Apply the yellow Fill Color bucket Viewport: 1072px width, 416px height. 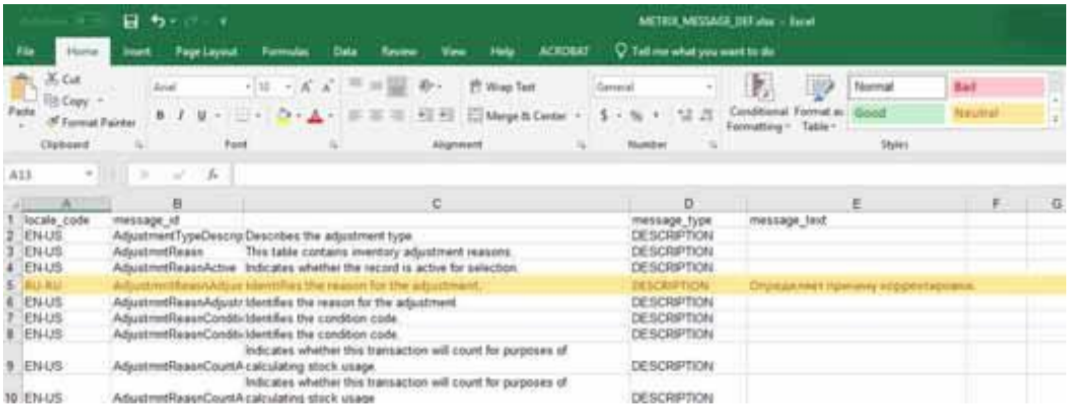283,116
